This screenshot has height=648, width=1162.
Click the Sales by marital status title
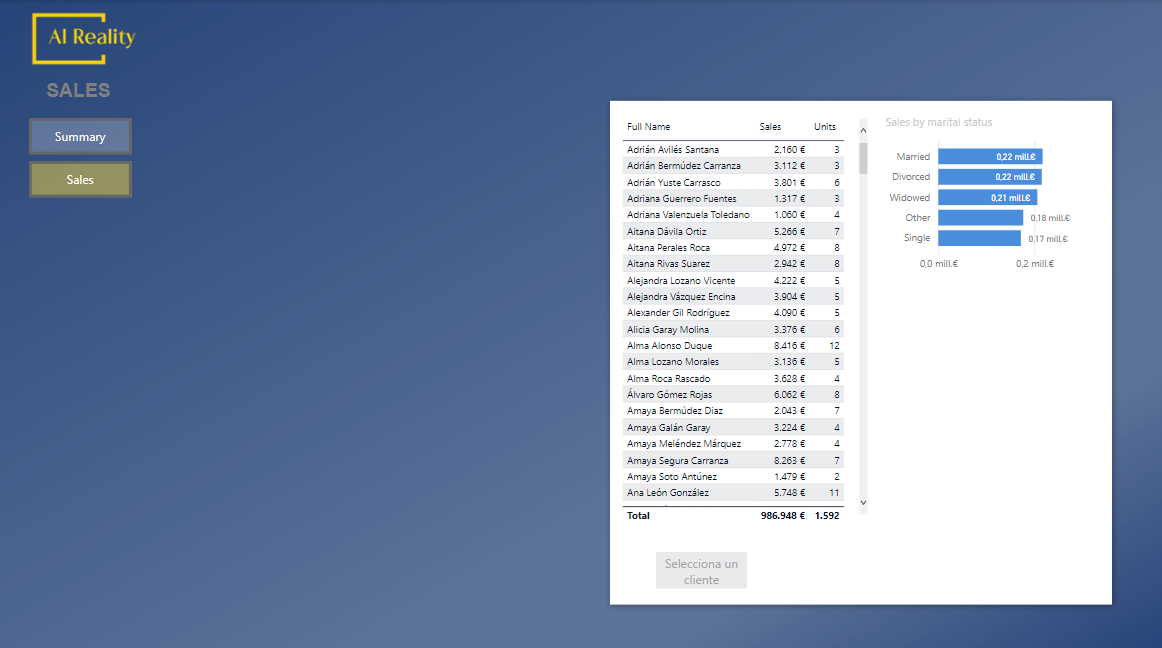938,123
